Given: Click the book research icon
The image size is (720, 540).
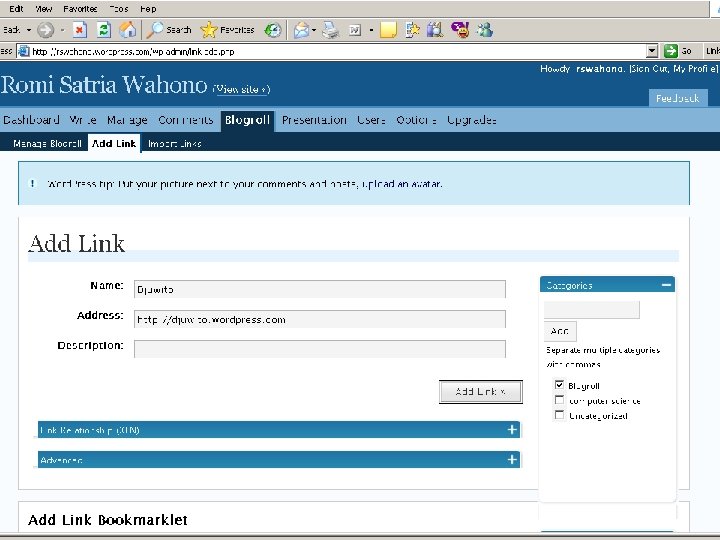Looking at the screenshot, I should [434, 30].
